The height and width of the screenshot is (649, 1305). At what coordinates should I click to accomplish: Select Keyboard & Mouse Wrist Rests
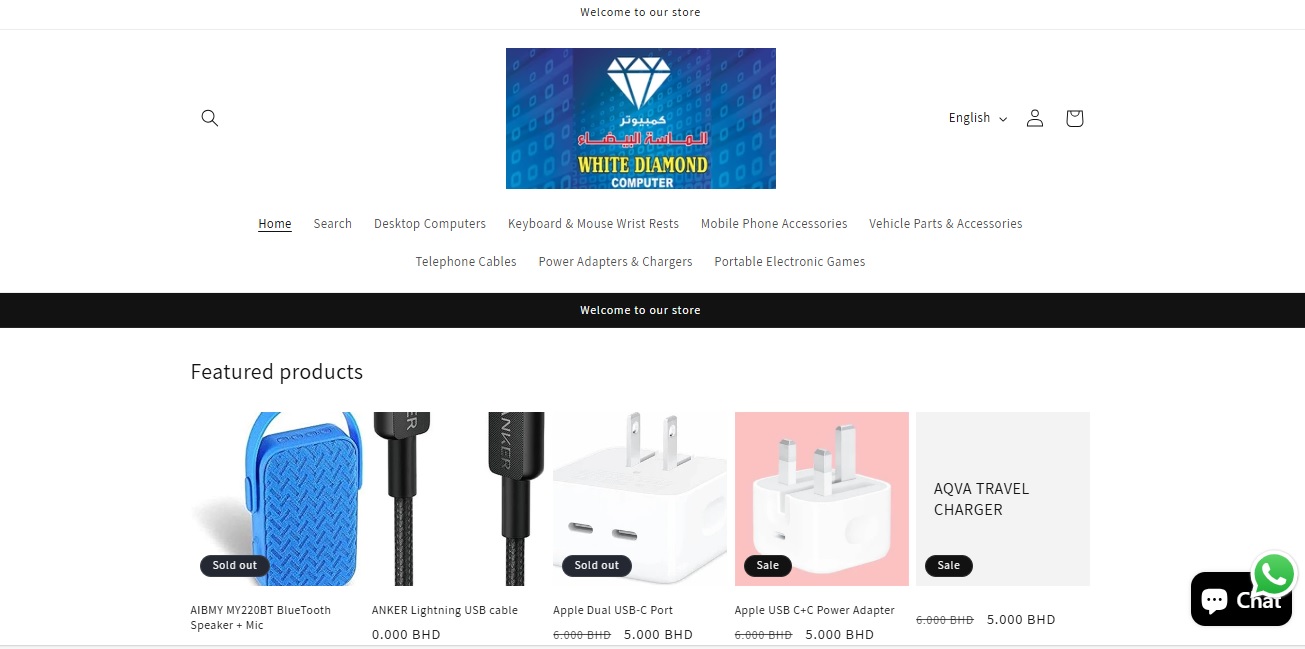pos(593,224)
